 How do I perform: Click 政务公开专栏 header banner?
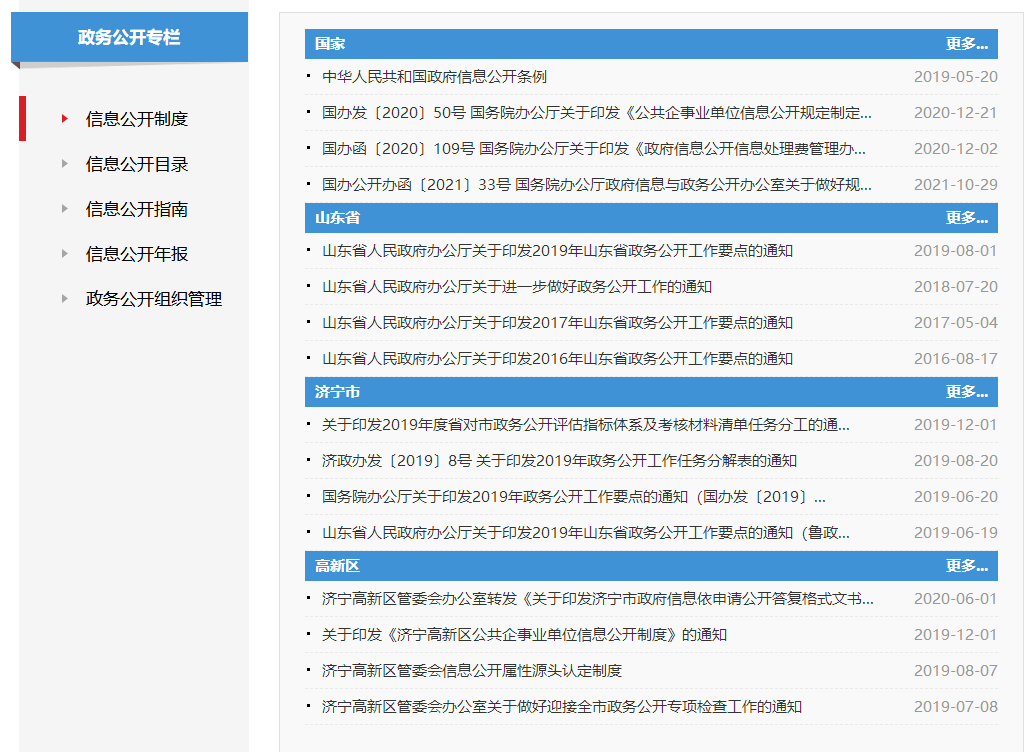(129, 37)
